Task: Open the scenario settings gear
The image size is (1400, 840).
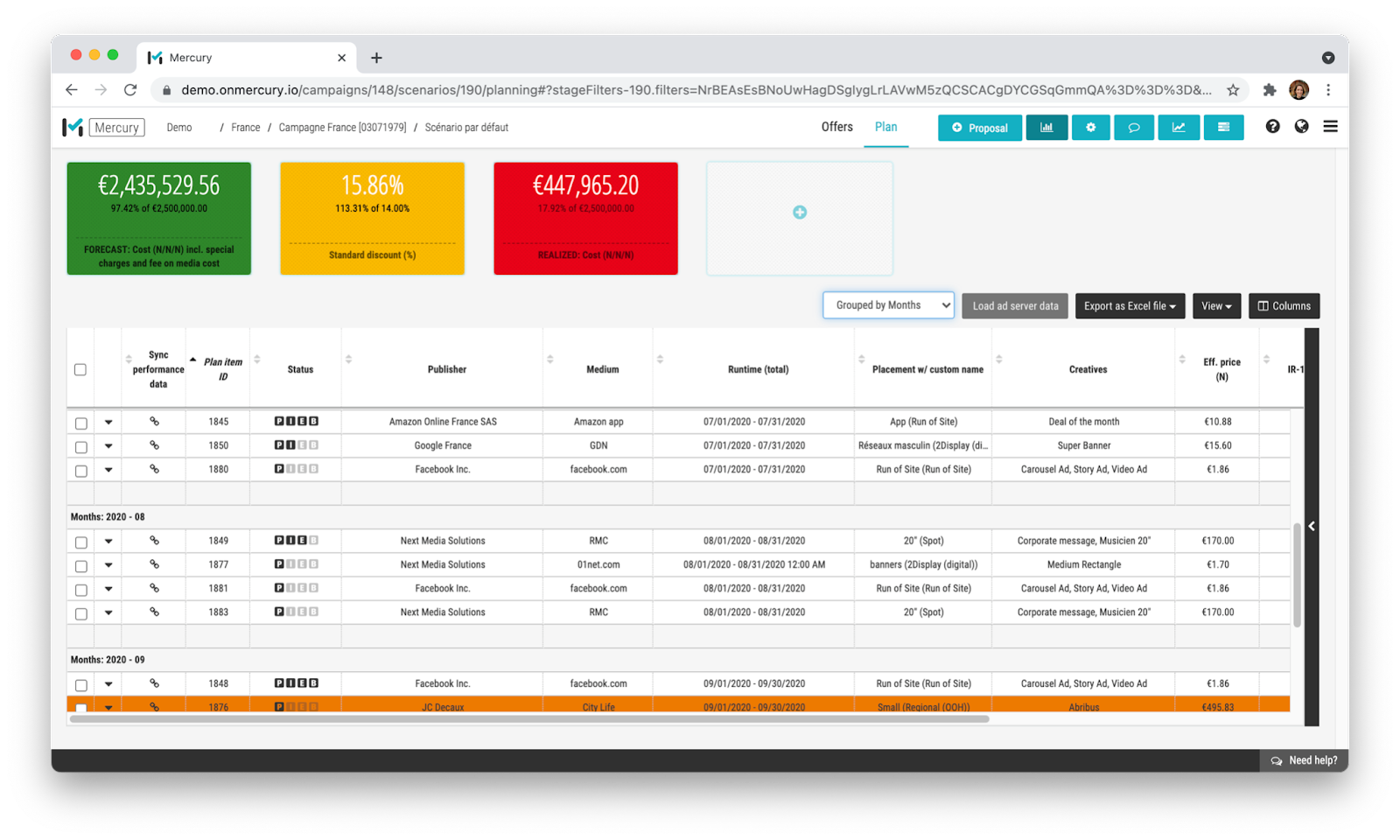Action: click(1090, 127)
